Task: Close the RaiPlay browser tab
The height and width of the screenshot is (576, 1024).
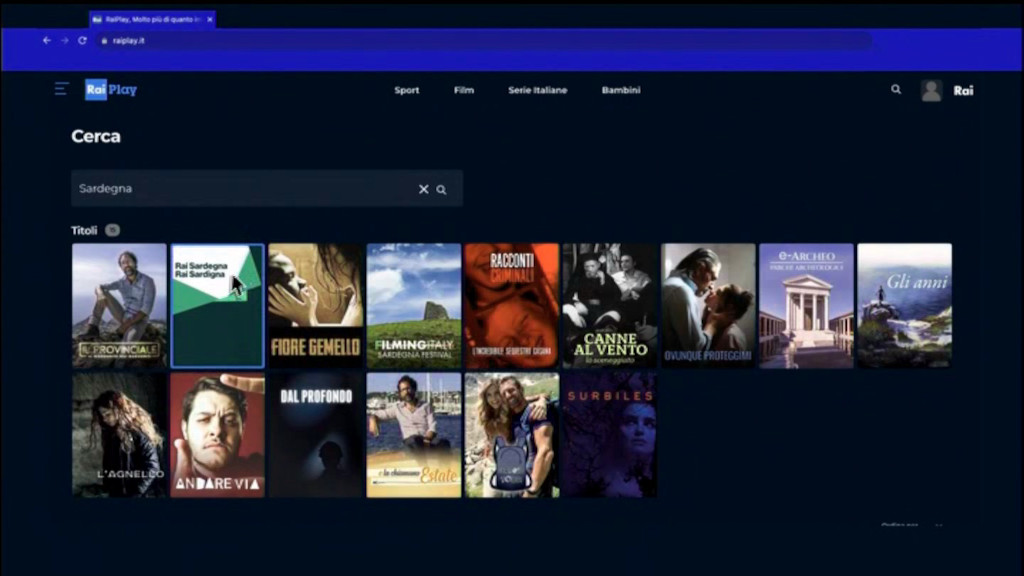Action: [210, 20]
